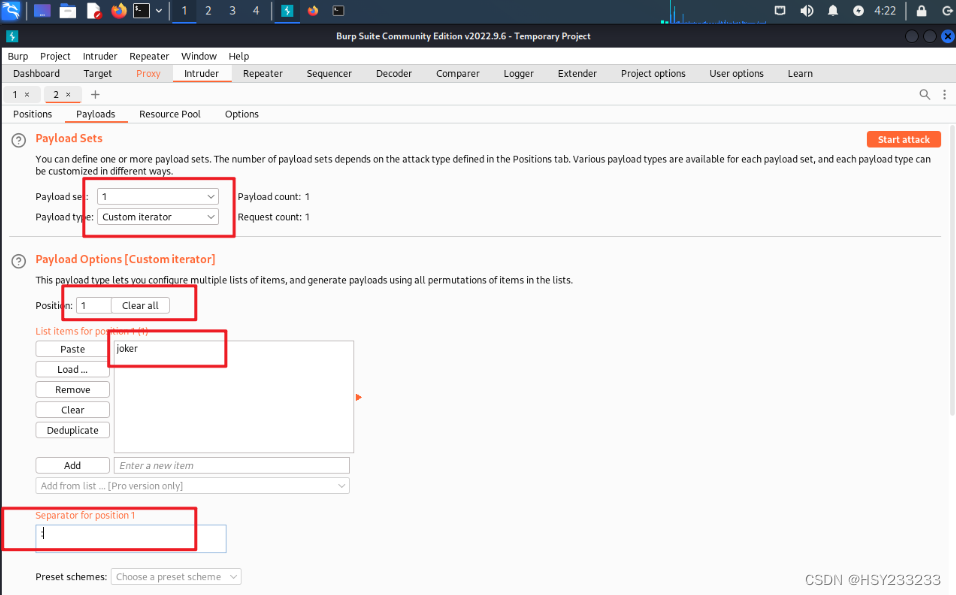Viewport: 956px width, 595px height.
Task: Close Intruder attack tab 2
Action: [x=68, y=94]
